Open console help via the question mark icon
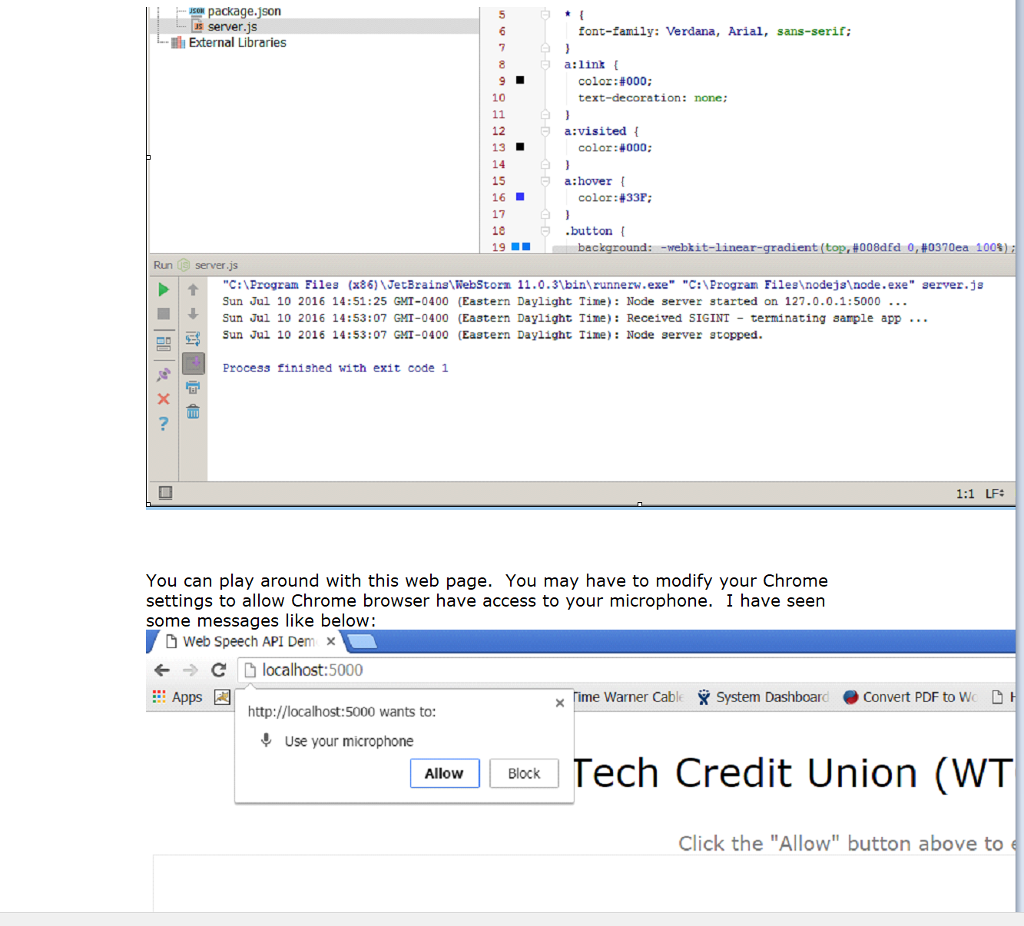Screen dimensions: 1024x926 pyautogui.click(x=162, y=424)
